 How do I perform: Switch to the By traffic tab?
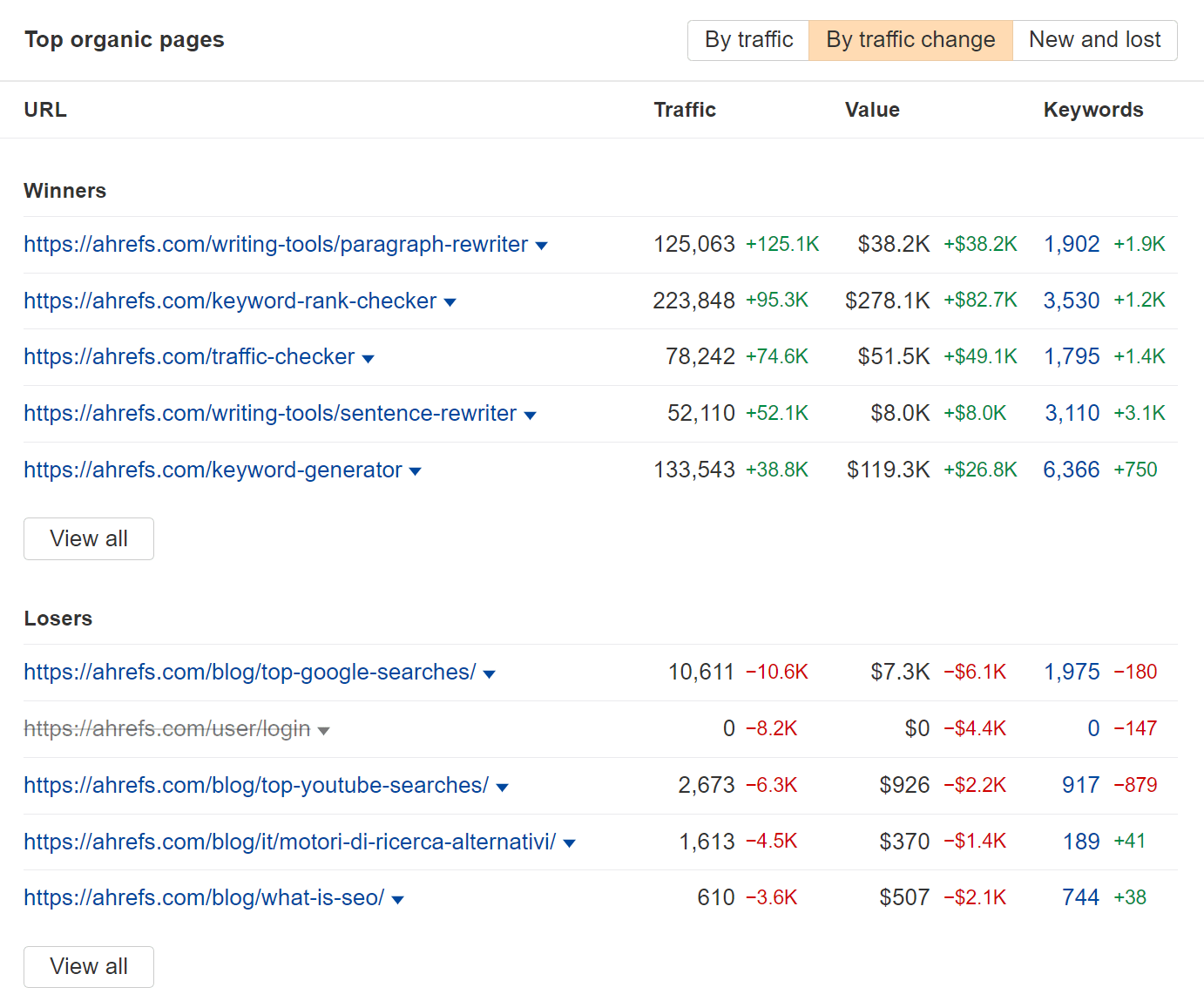(x=747, y=40)
